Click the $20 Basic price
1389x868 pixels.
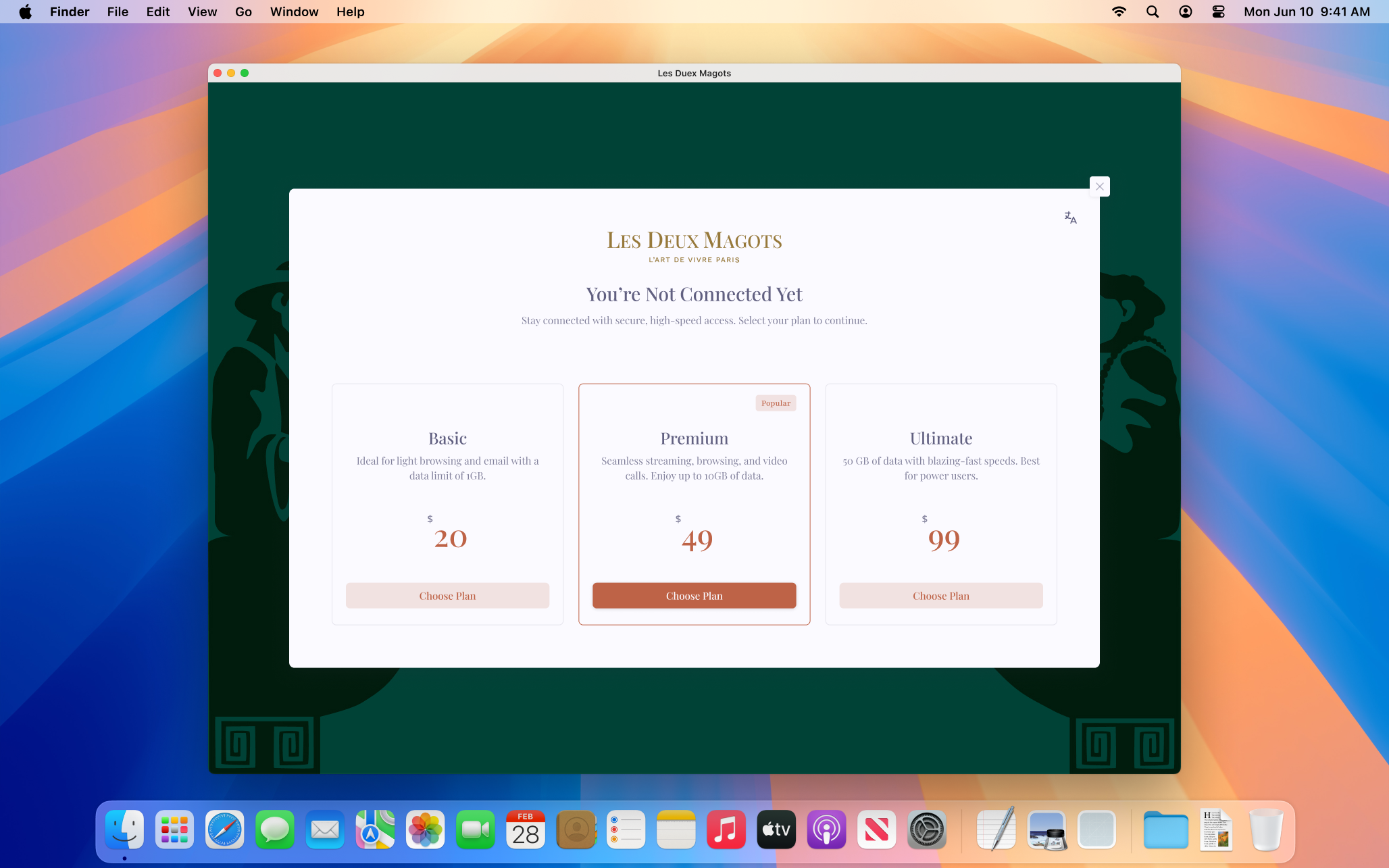(448, 534)
